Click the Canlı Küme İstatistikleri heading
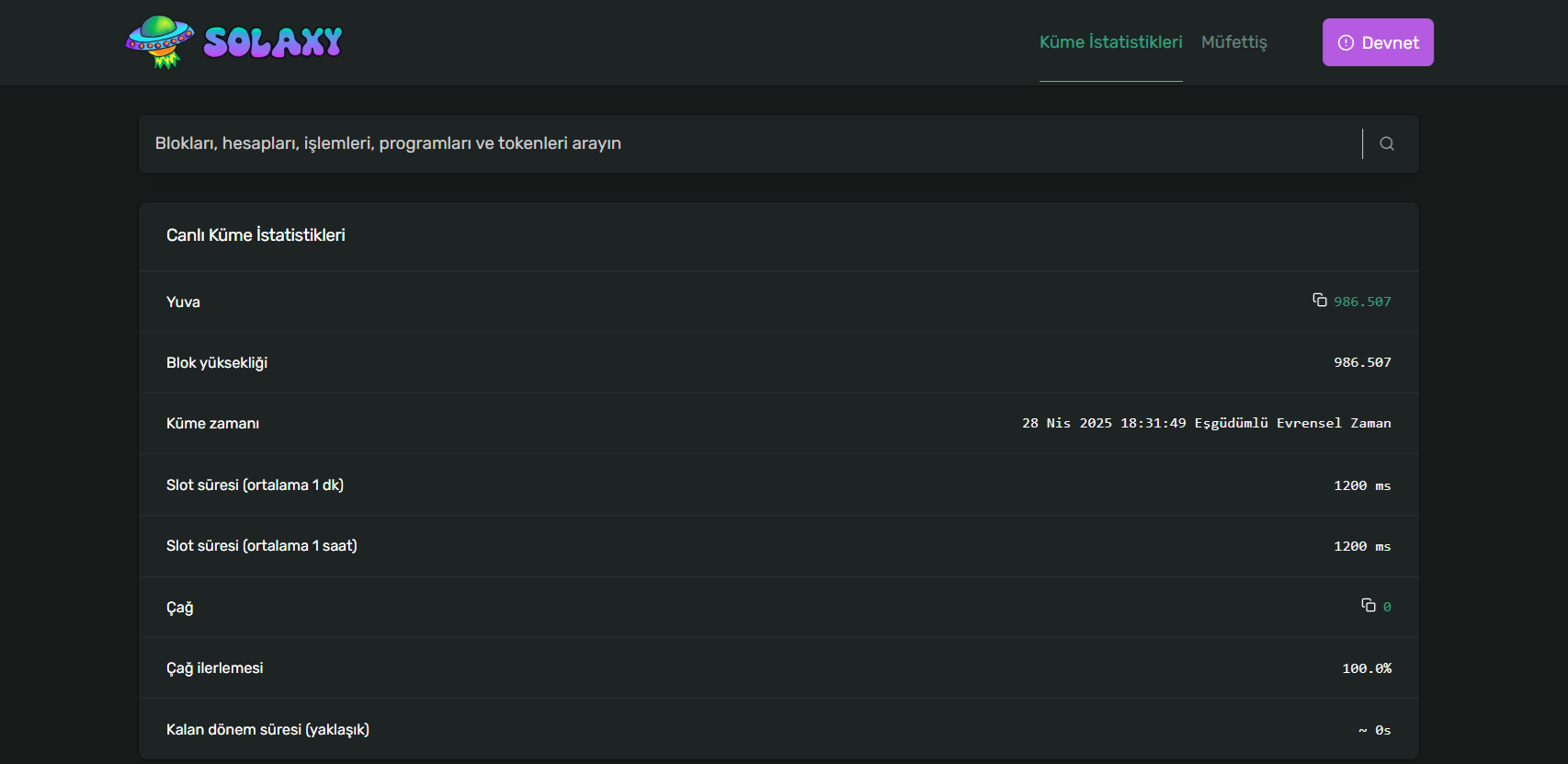Viewport: 1568px width, 764px height. 256,235
